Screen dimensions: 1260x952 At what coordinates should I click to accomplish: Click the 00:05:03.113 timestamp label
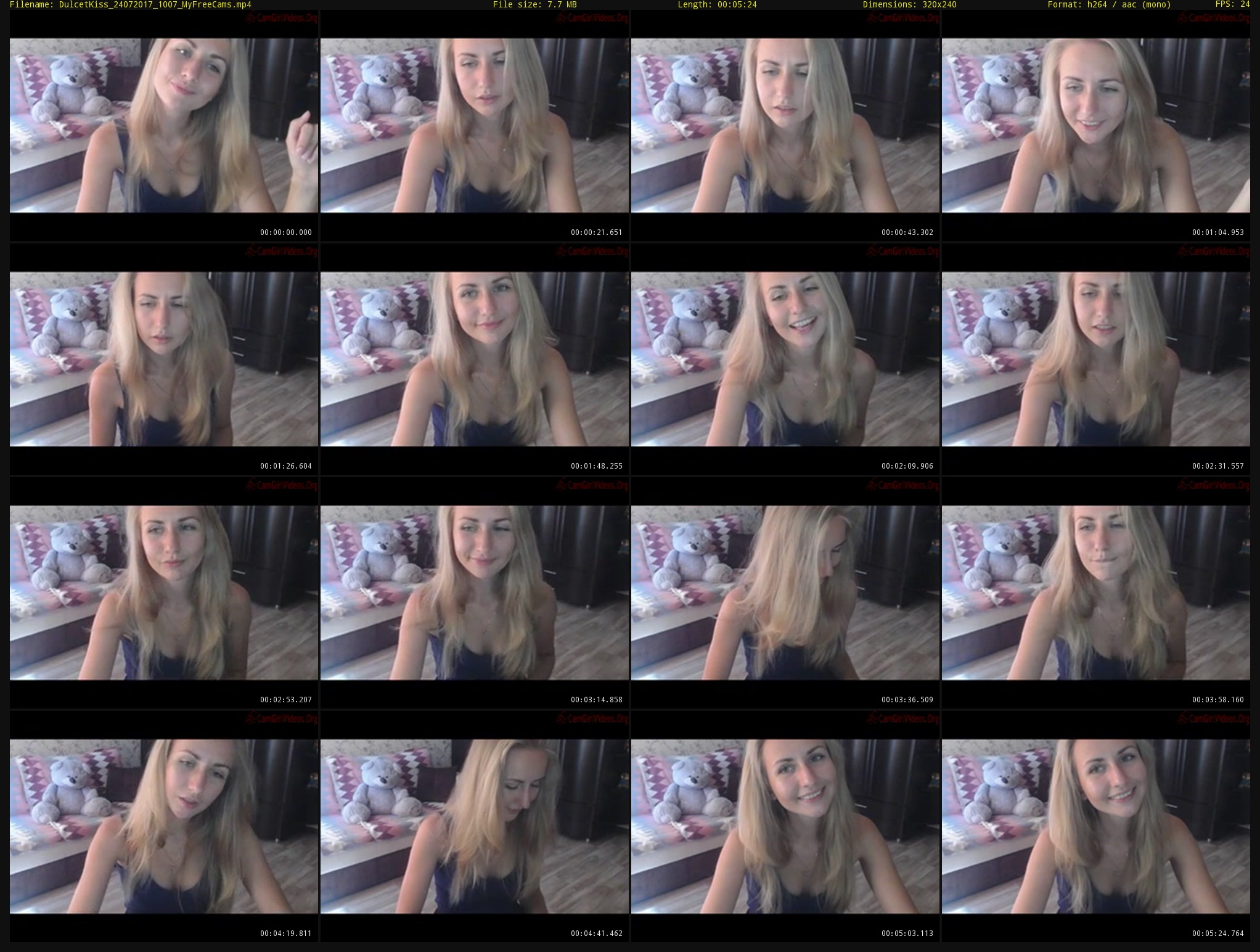[x=907, y=934]
